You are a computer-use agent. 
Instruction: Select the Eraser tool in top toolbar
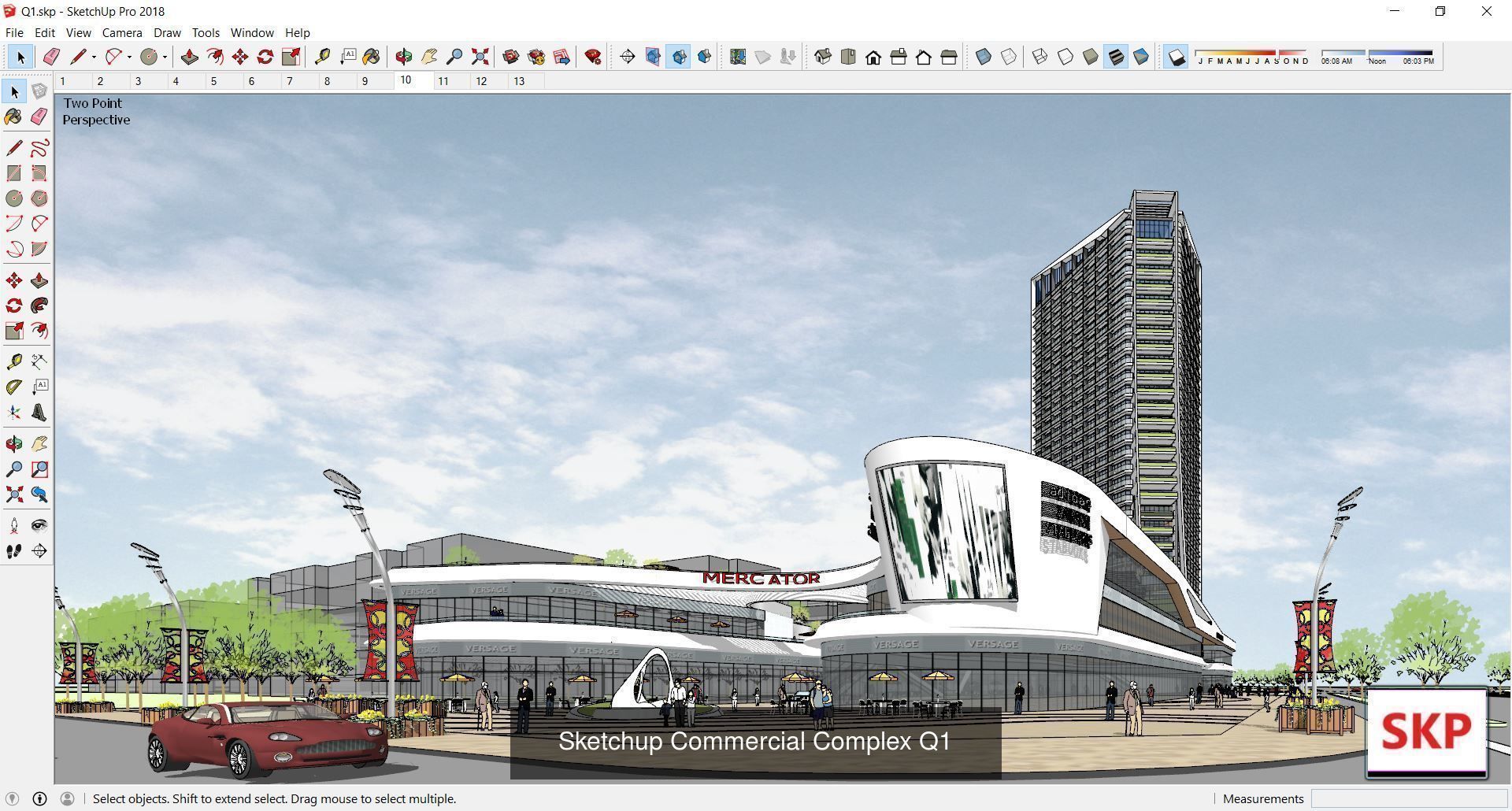click(51, 57)
